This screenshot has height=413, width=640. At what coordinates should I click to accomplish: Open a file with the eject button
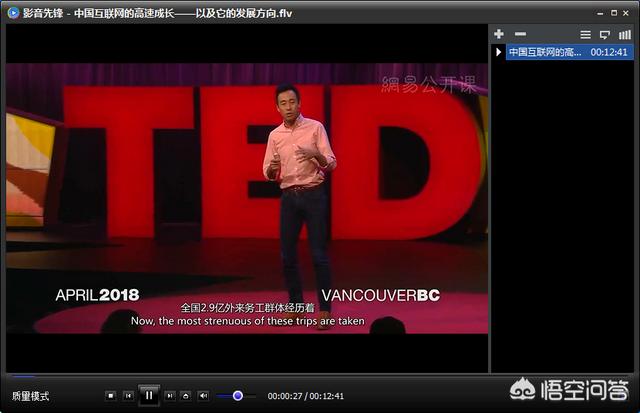[x=186, y=395]
